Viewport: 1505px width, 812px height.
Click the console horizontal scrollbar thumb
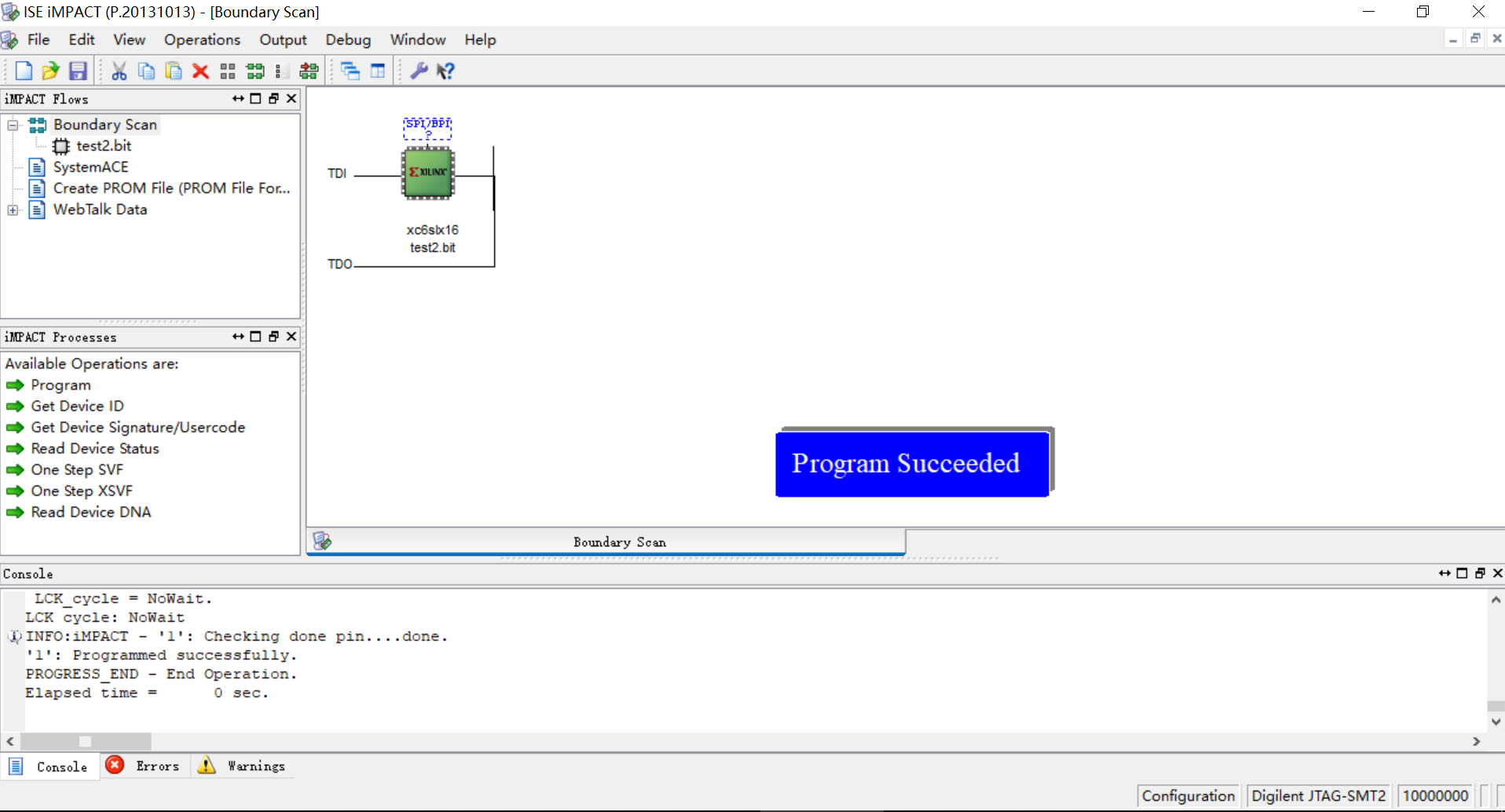tap(86, 741)
